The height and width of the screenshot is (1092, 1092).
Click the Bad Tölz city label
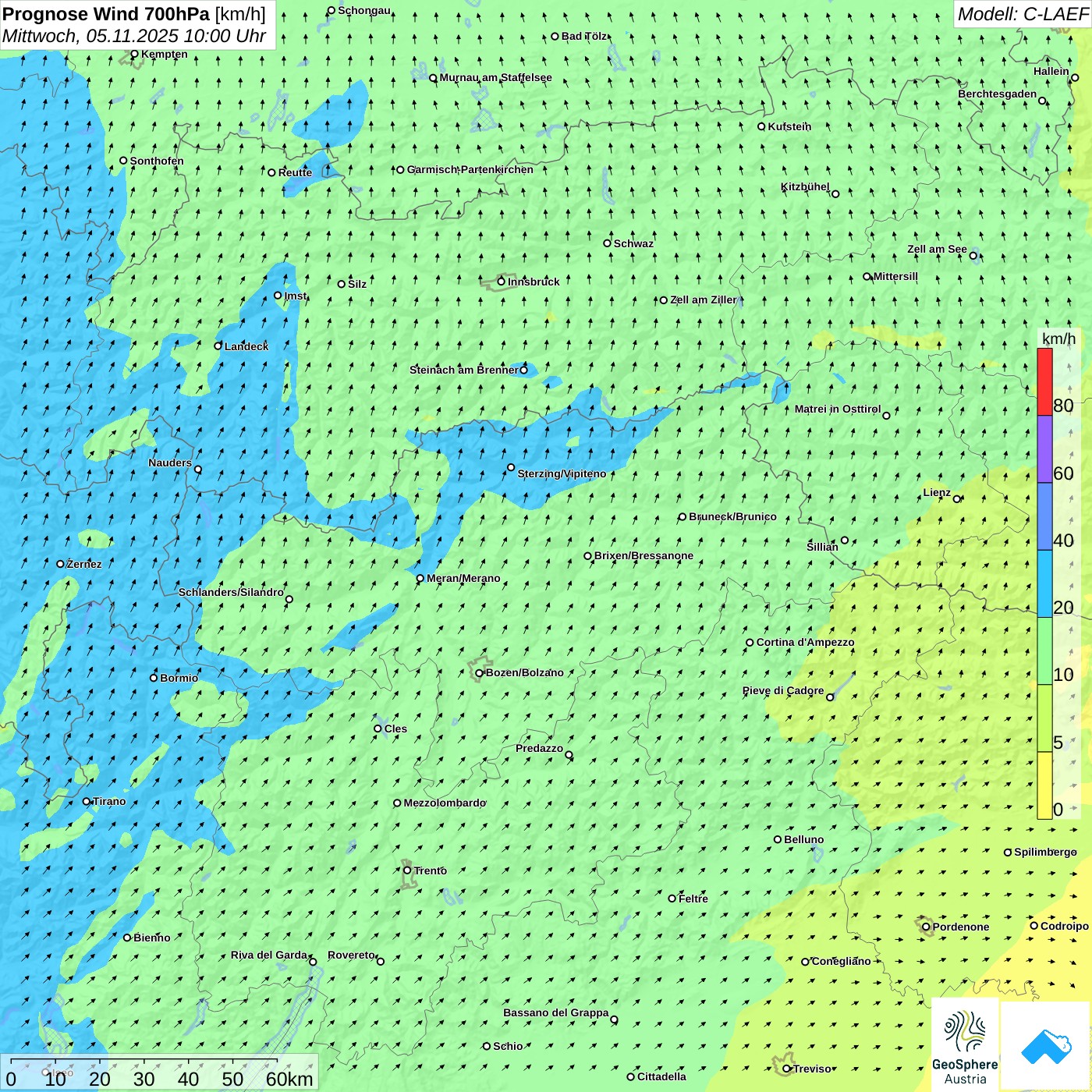[584, 36]
